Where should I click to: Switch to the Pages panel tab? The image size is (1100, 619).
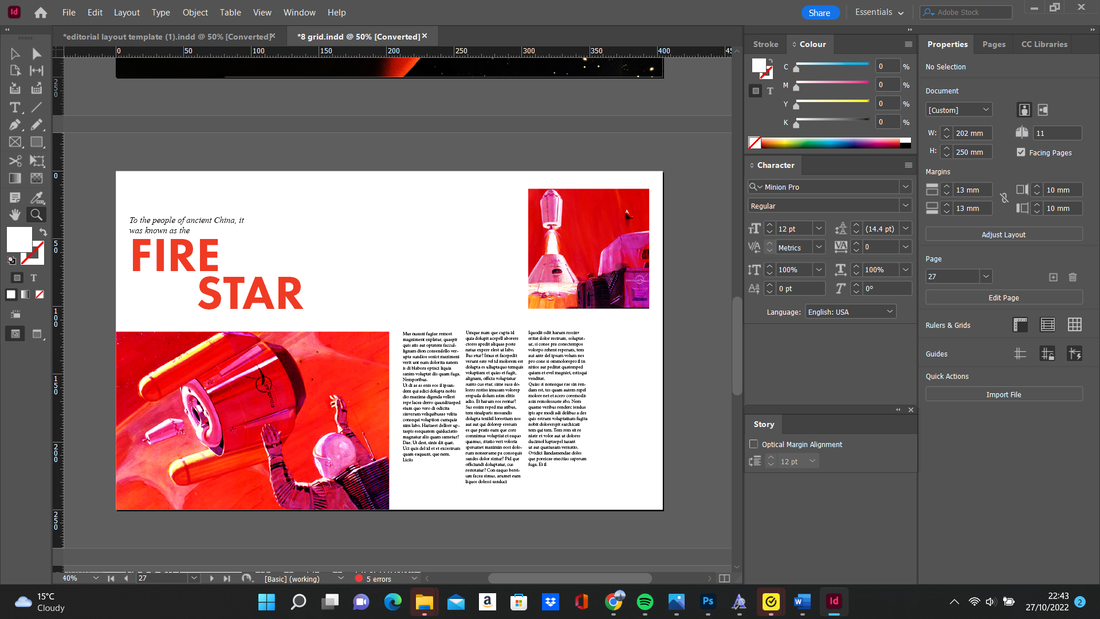993,44
